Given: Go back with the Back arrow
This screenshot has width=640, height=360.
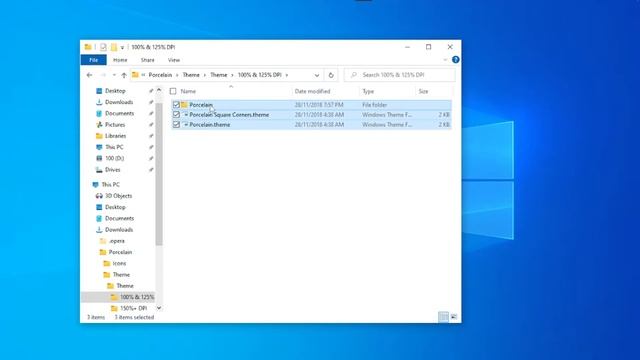Looking at the screenshot, I should pyautogui.click(x=89, y=75).
